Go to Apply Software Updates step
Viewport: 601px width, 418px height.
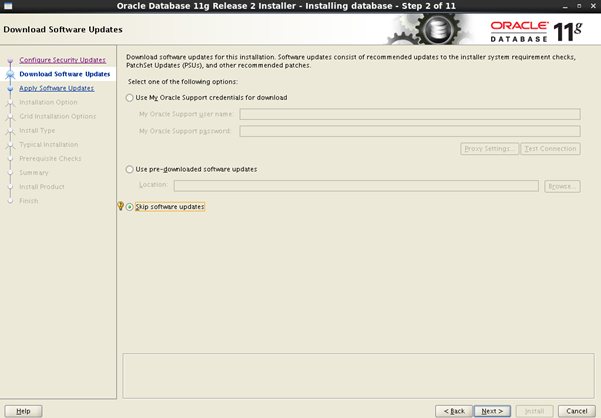[57, 88]
